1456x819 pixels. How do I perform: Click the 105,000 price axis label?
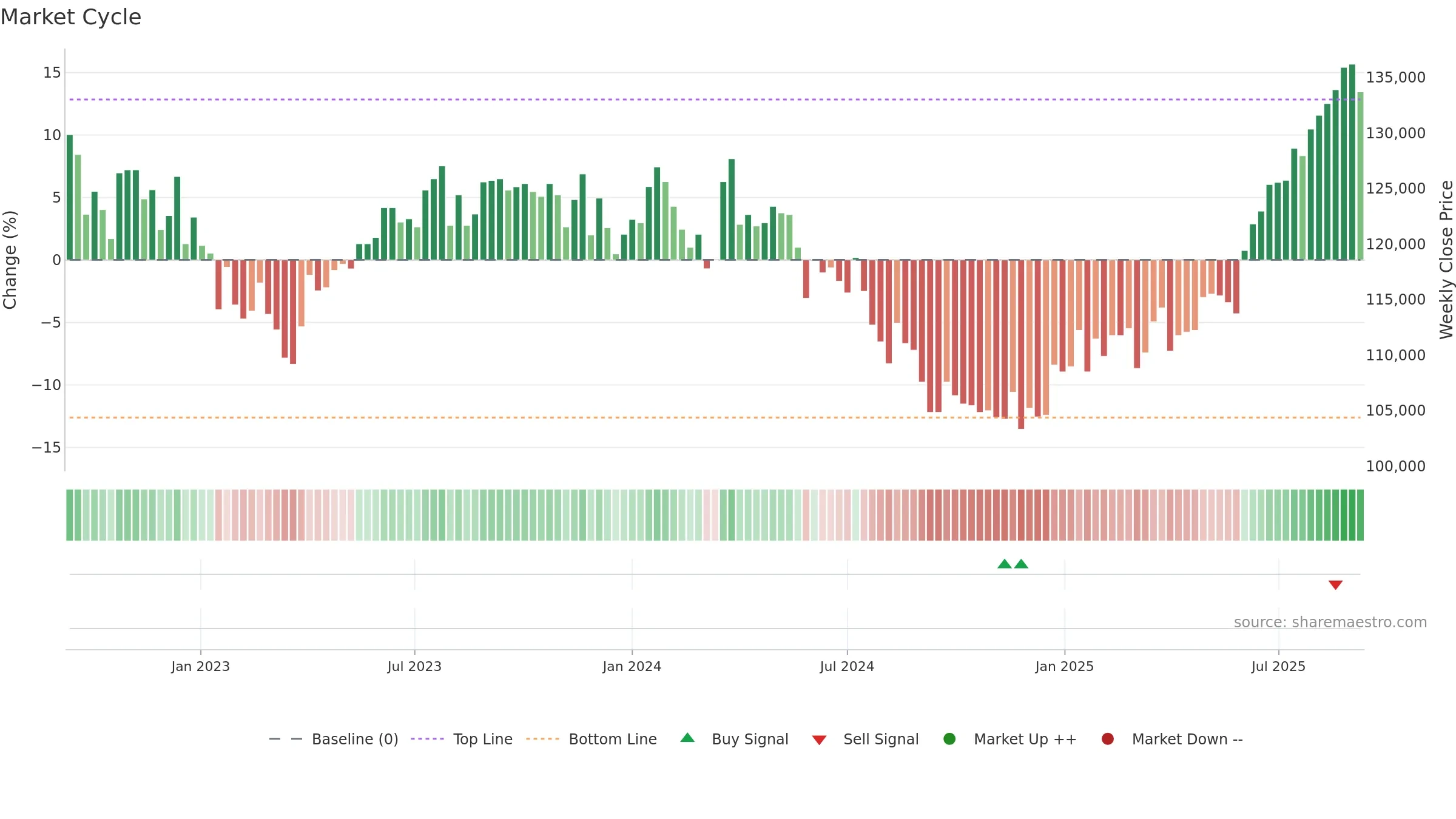pyautogui.click(x=1395, y=411)
